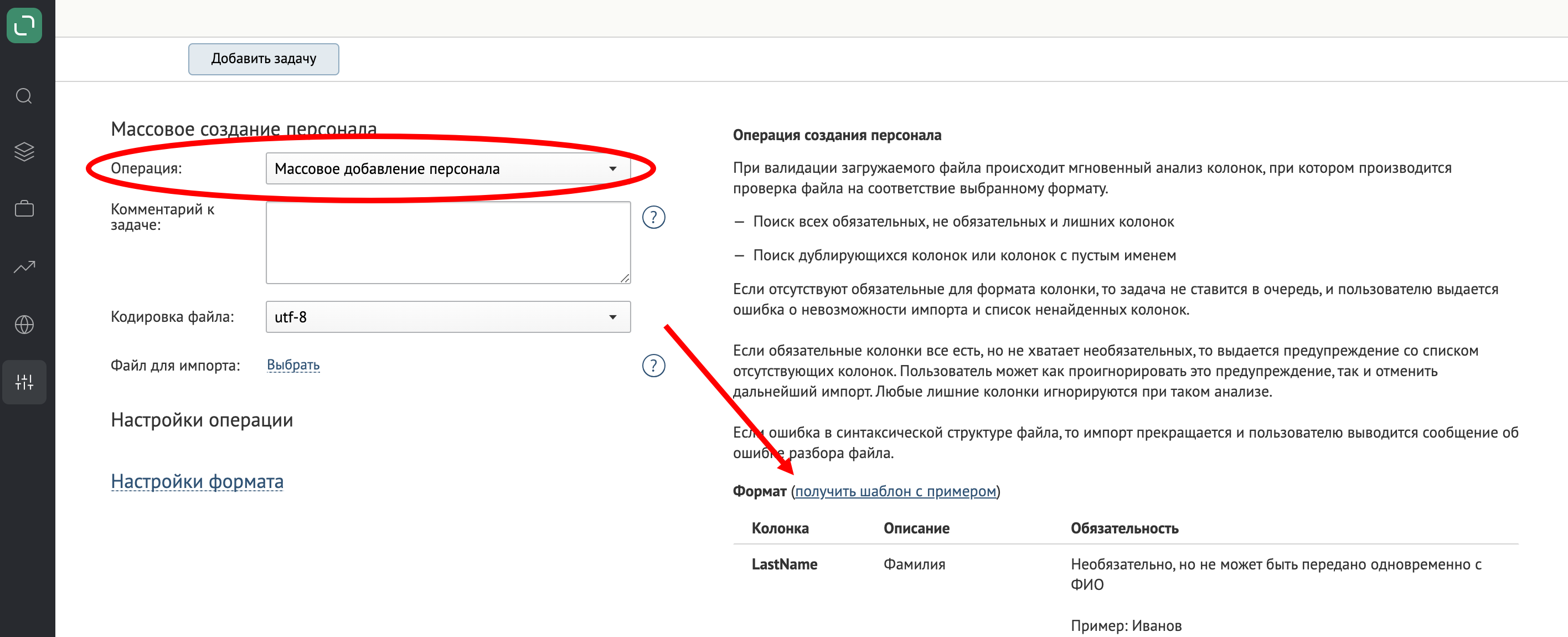
Task: Open the layers section in the sidebar
Action: 24,152
